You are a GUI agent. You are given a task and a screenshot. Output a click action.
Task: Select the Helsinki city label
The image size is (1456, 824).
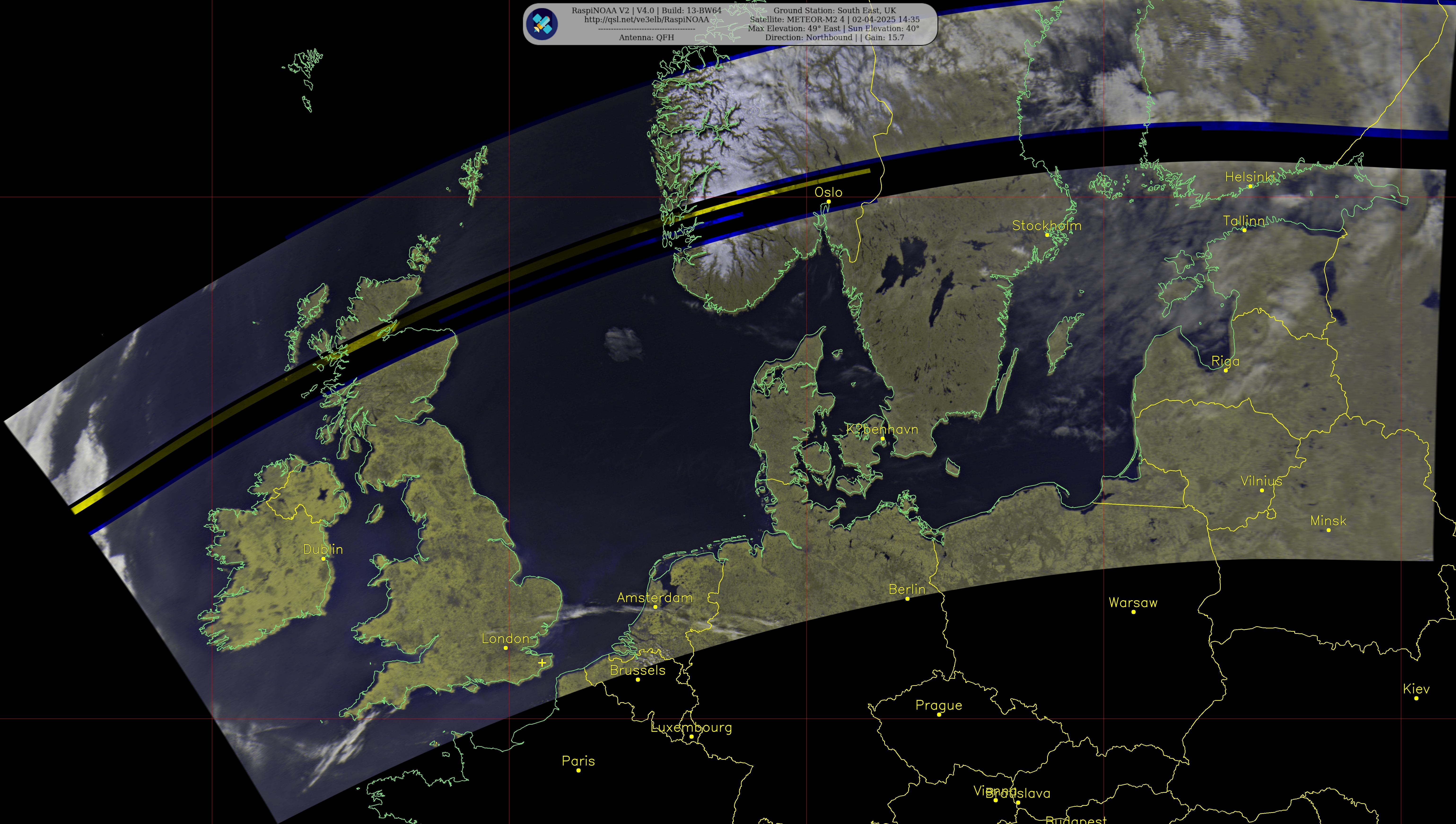[x=1250, y=177]
